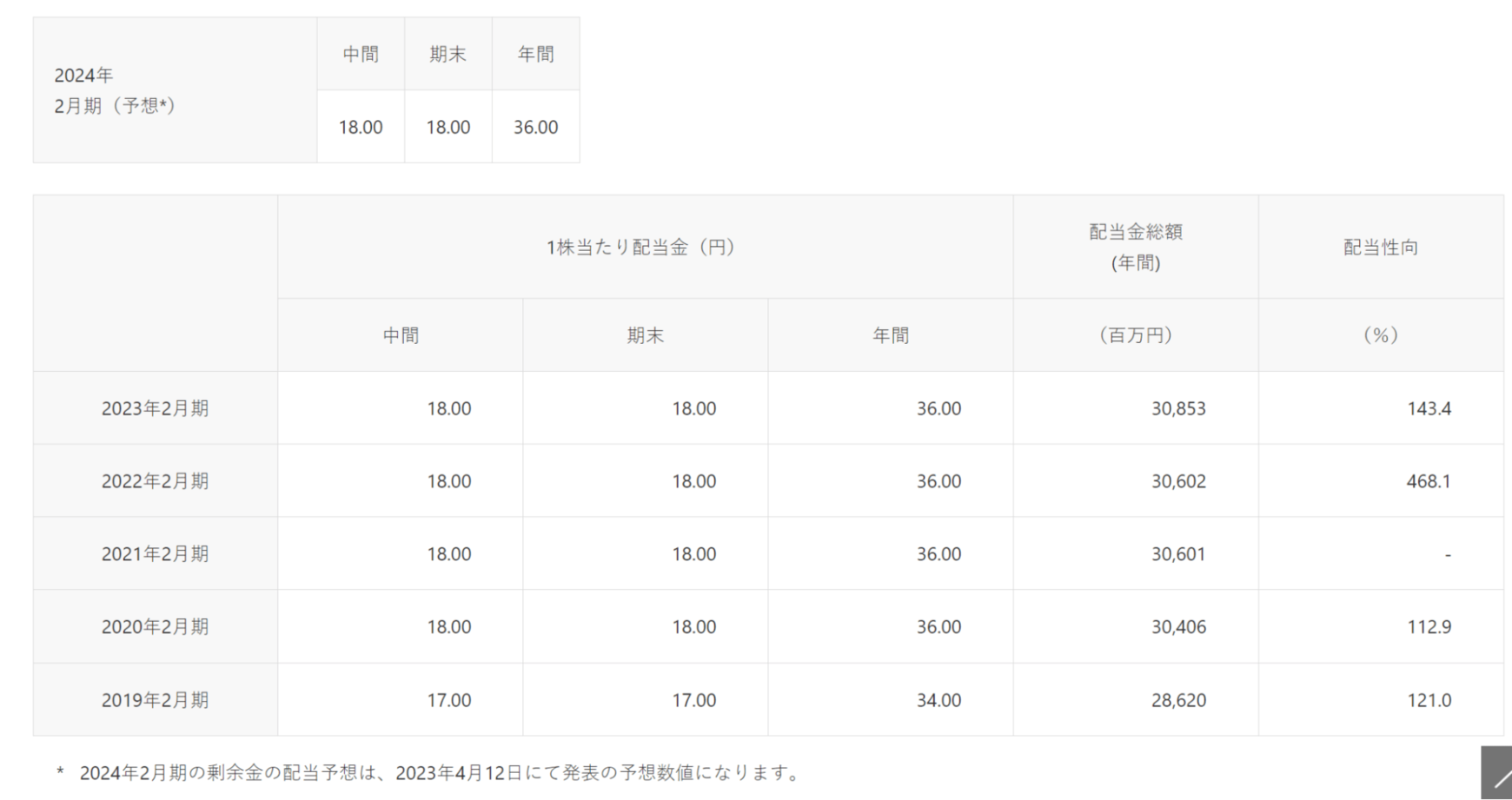Click the 1株当たり配当金（円） header cell
1512x800 pixels.
tap(645, 248)
